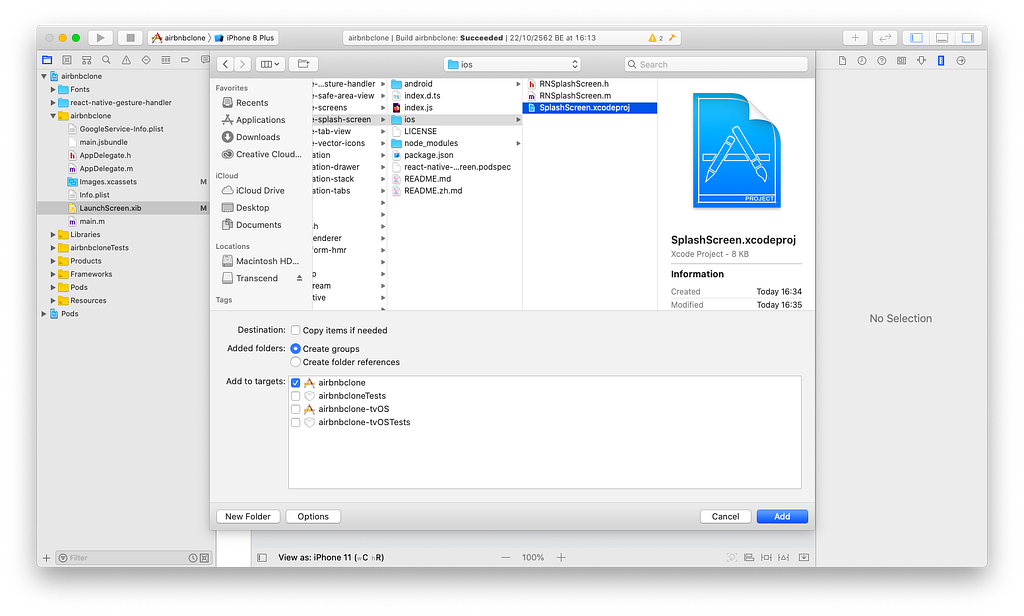Open iCloud Drive in the sidebar
Image resolution: width=1024 pixels, height=616 pixels.
point(260,191)
